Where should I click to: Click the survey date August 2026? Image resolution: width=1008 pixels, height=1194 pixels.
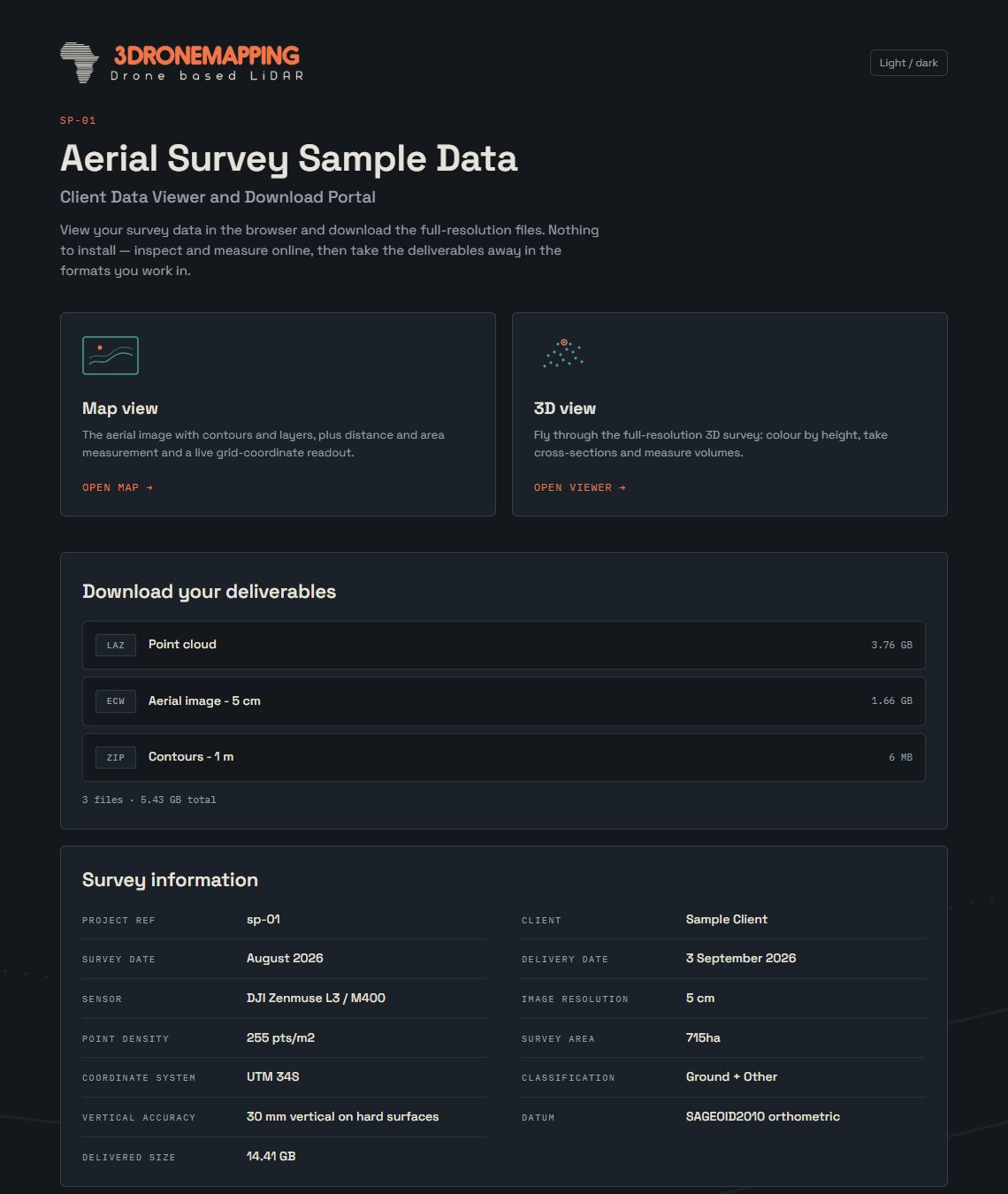[285, 959]
